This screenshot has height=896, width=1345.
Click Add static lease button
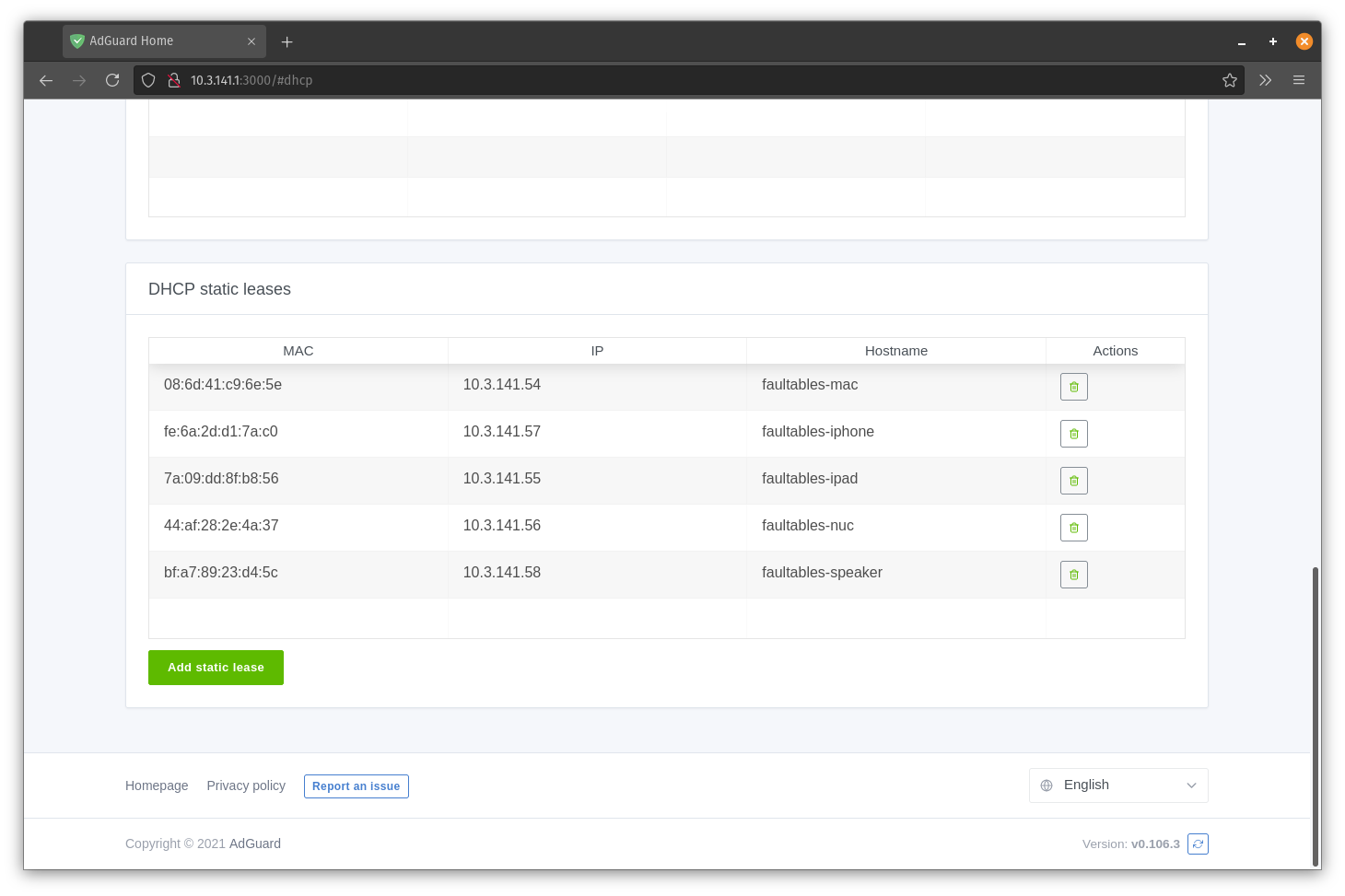(x=216, y=668)
